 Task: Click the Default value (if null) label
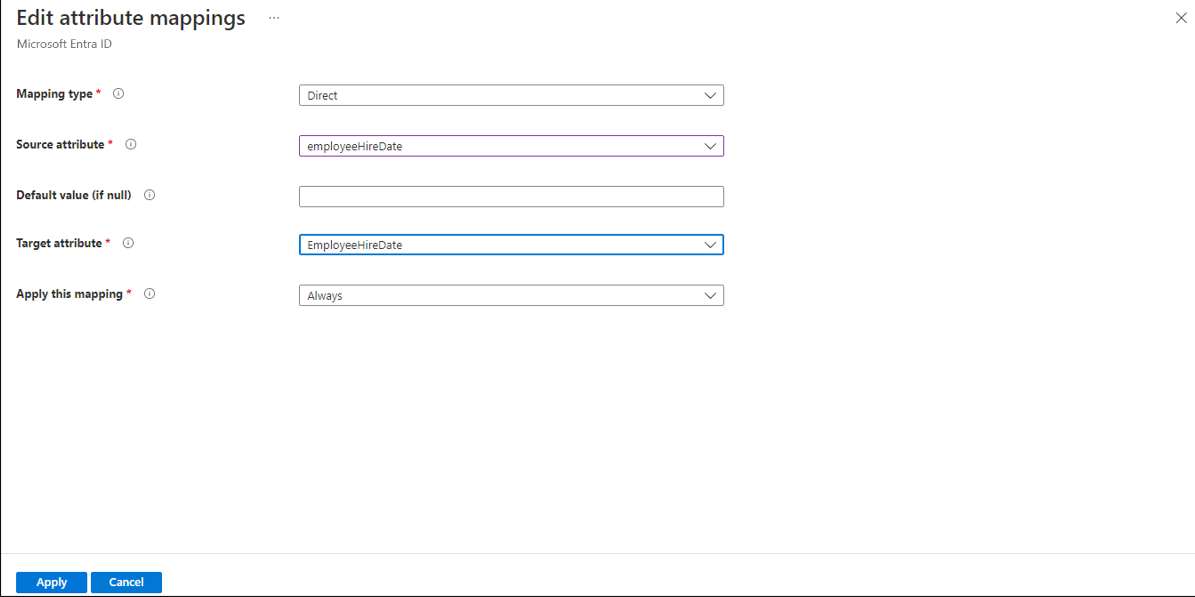coord(74,194)
